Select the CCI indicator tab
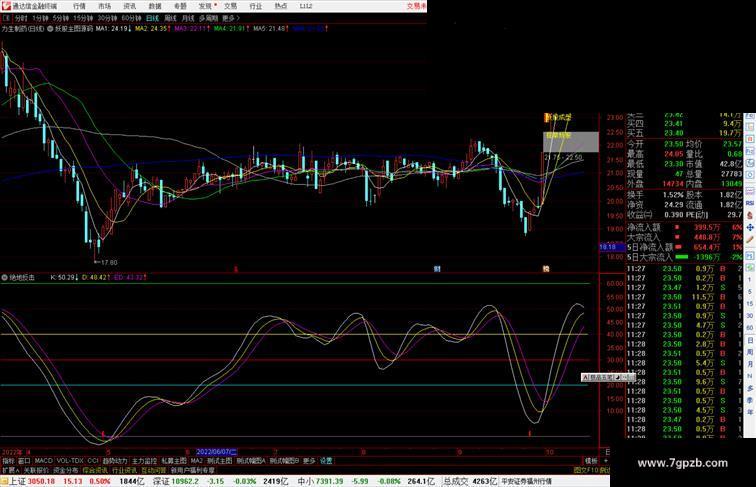This screenshot has width=756, height=487. click(93, 461)
